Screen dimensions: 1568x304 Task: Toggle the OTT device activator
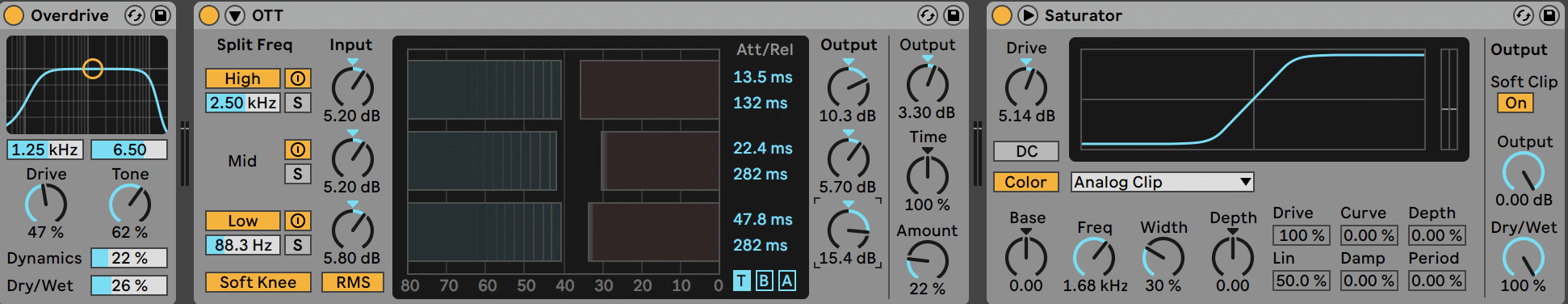(x=209, y=15)
